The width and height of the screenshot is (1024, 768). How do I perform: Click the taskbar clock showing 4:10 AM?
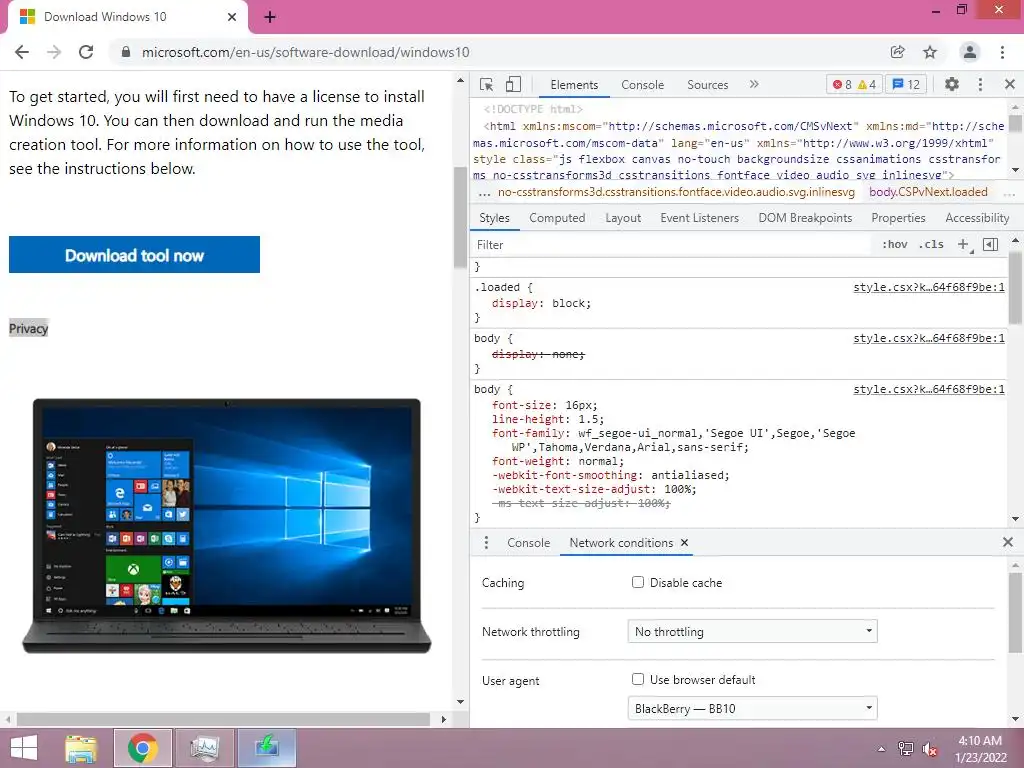click(980, 748)
